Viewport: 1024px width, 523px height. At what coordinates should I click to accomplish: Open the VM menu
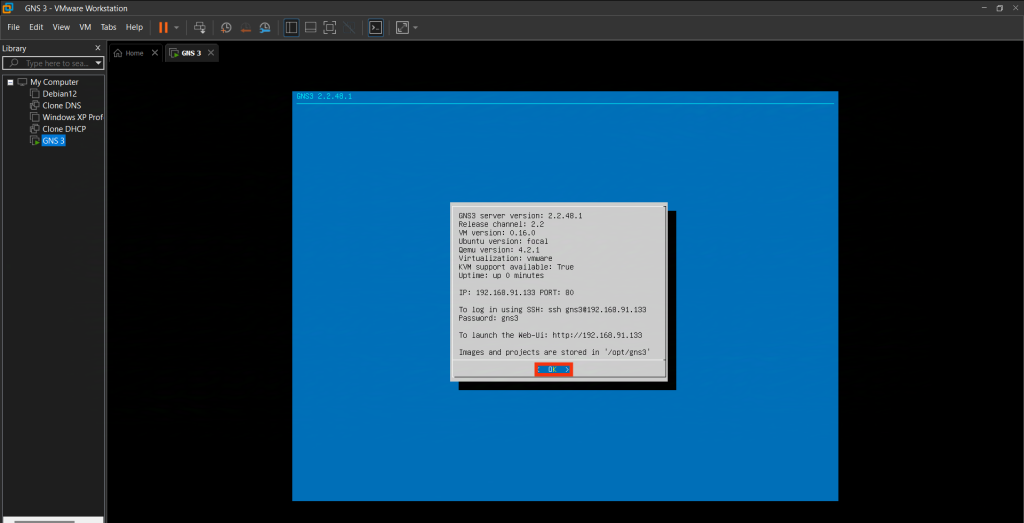pyautogui.click(x=85, y=27)
